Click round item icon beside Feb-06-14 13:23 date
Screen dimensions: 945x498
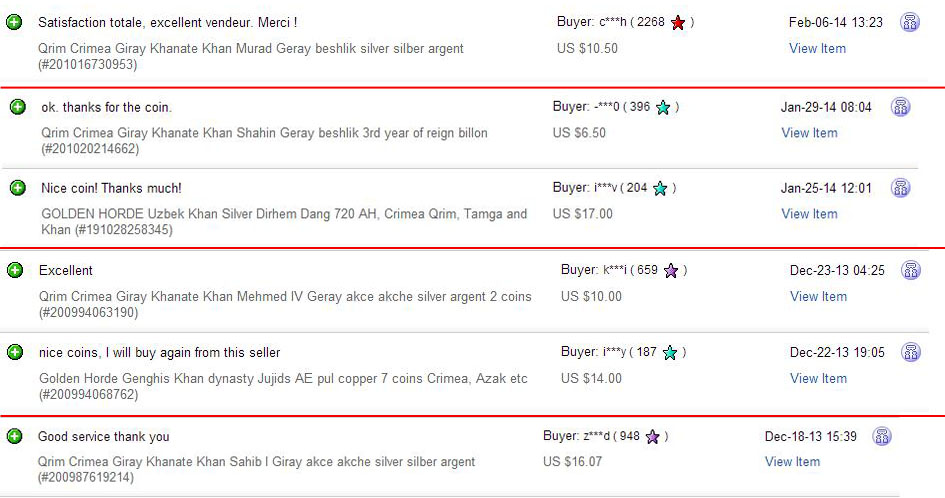click(910, 22)
